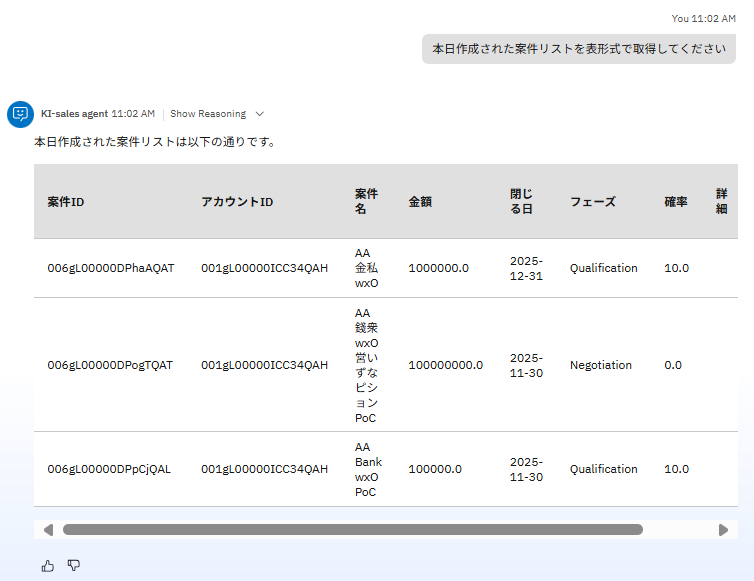Click the thumbs up feedback icon
Viewport: 754px width, 581px height.
pyautogui.click(x=48, y=566)
